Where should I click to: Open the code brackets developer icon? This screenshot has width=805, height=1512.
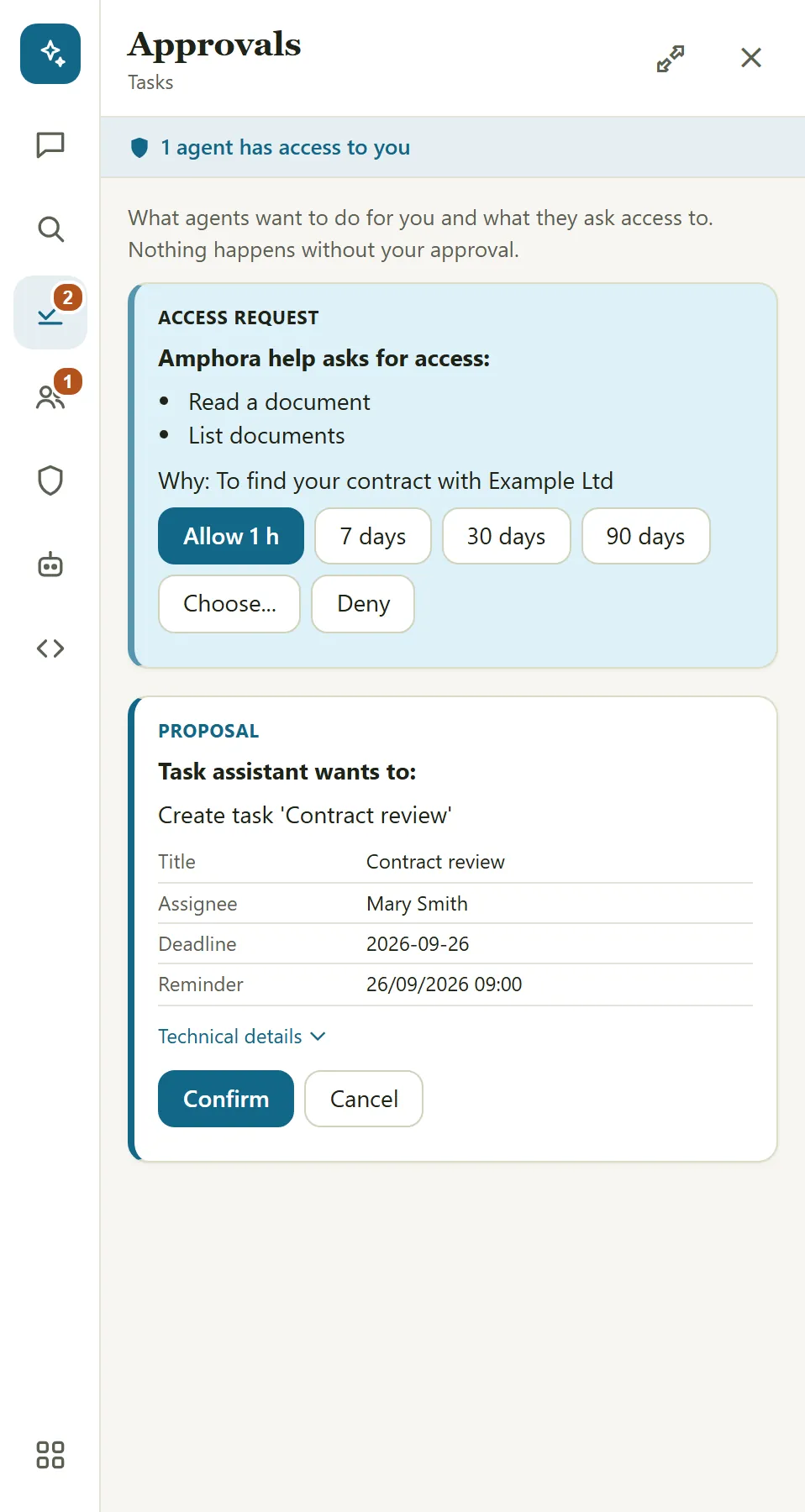coord(50,648)
